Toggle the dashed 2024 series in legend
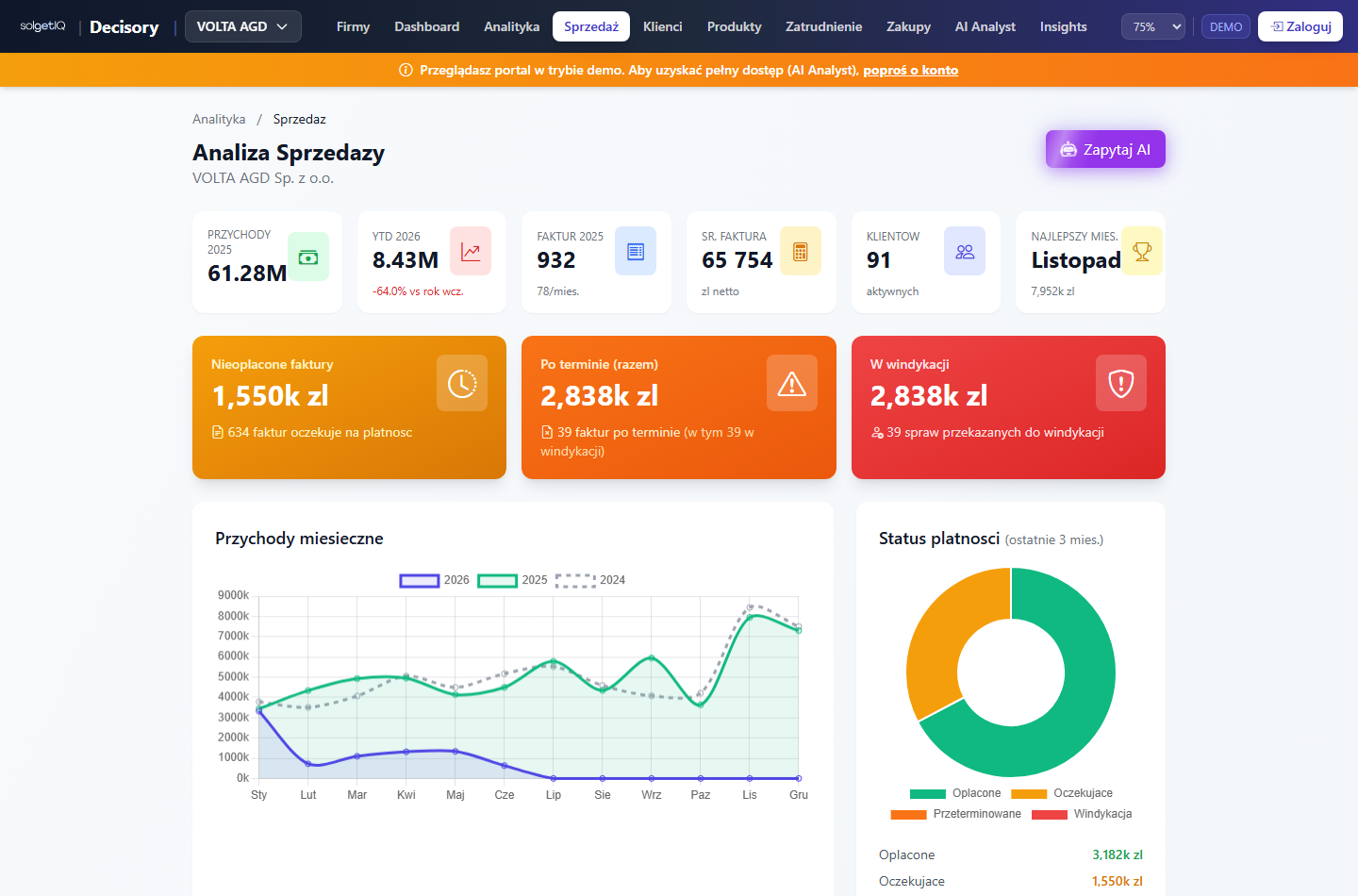Image resolution: width=1358 pixels, height=896 pixels. click(590, 580)
